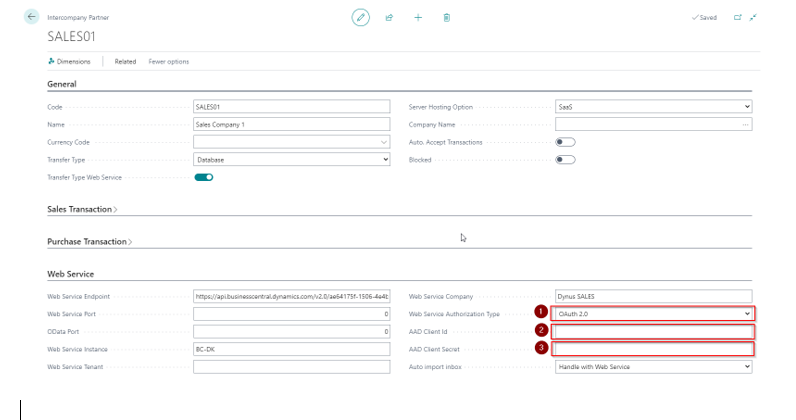
Task: Click OData Port field
Action: 291,332
